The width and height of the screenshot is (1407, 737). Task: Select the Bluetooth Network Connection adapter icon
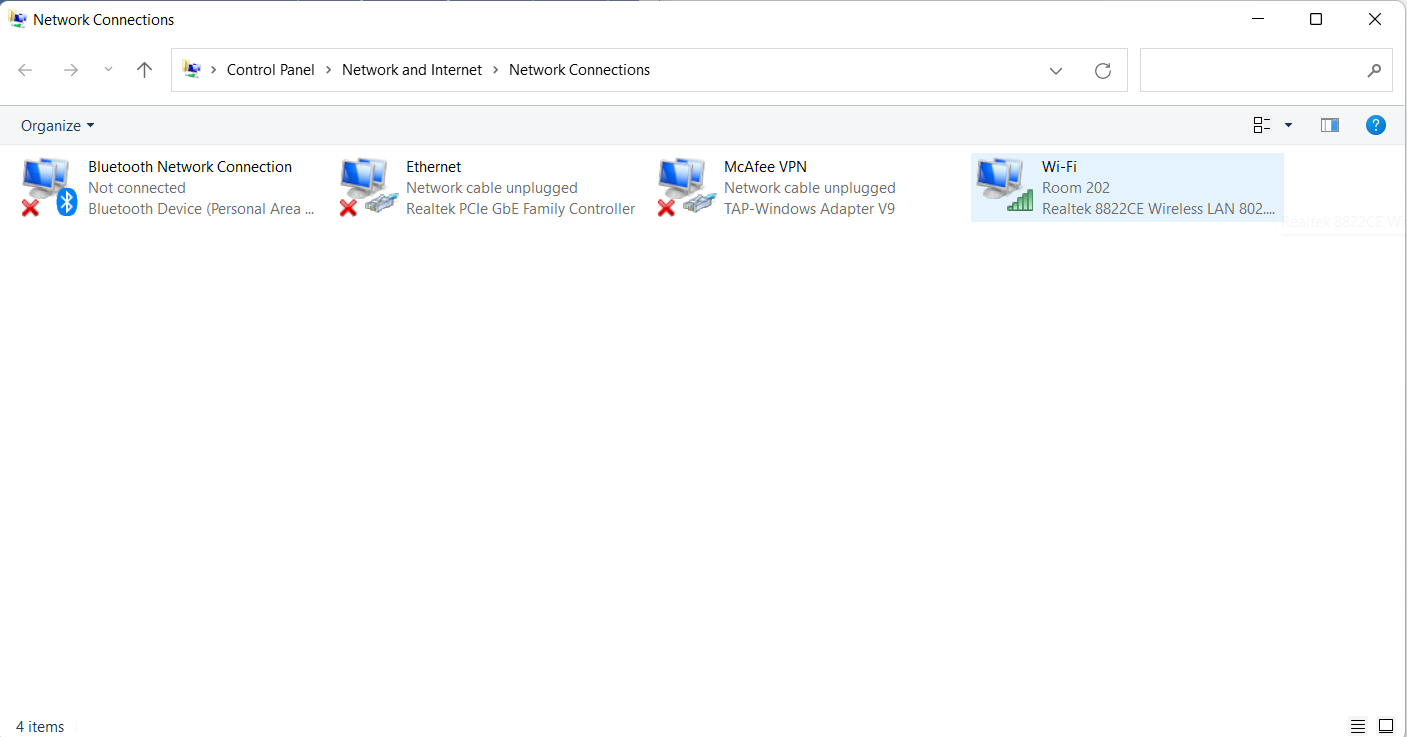(48, 187)
